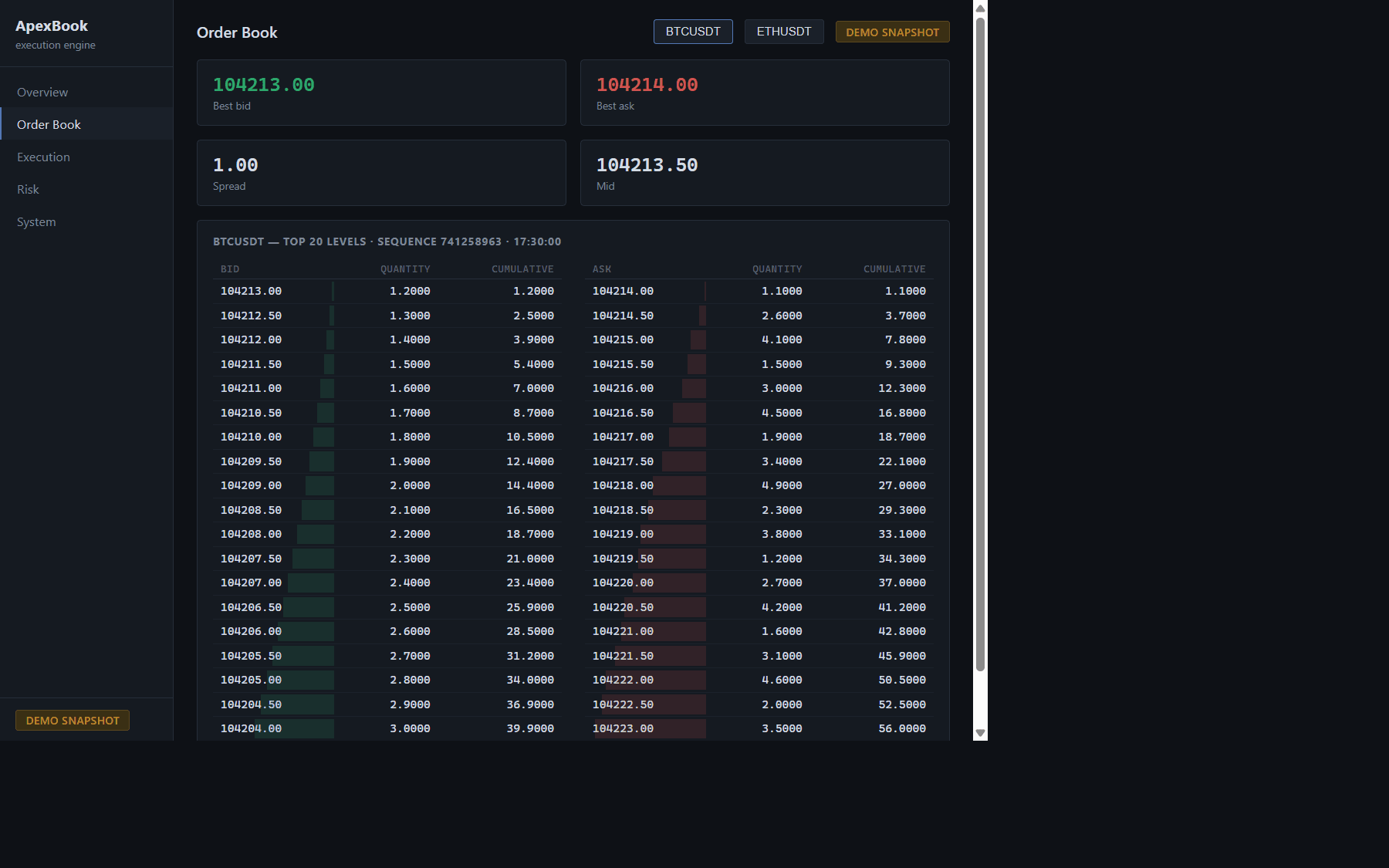Screen dimensions: 1389x868
Task: Click ask cumulative value 56.0000
Action: click(x=902, y=728)
